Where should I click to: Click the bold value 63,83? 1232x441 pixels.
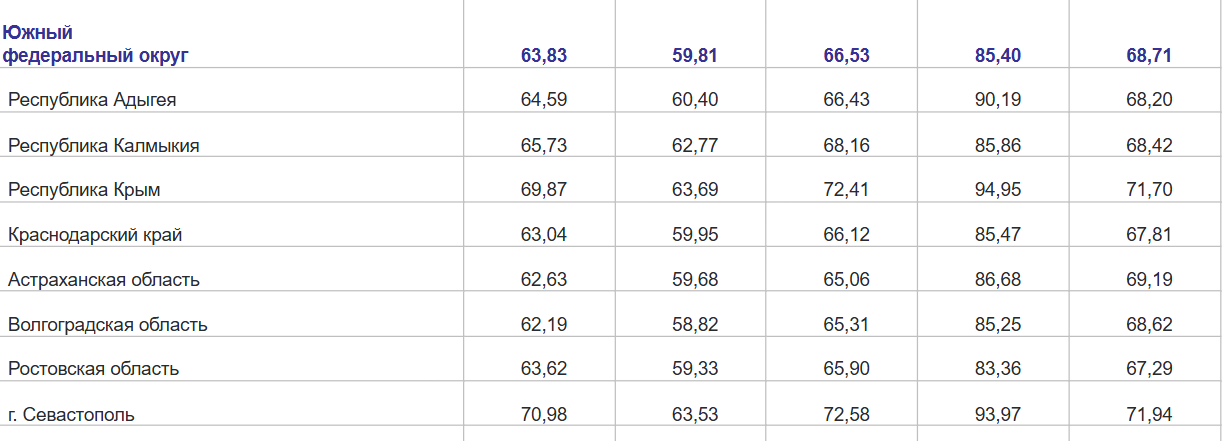click(544, 56)
